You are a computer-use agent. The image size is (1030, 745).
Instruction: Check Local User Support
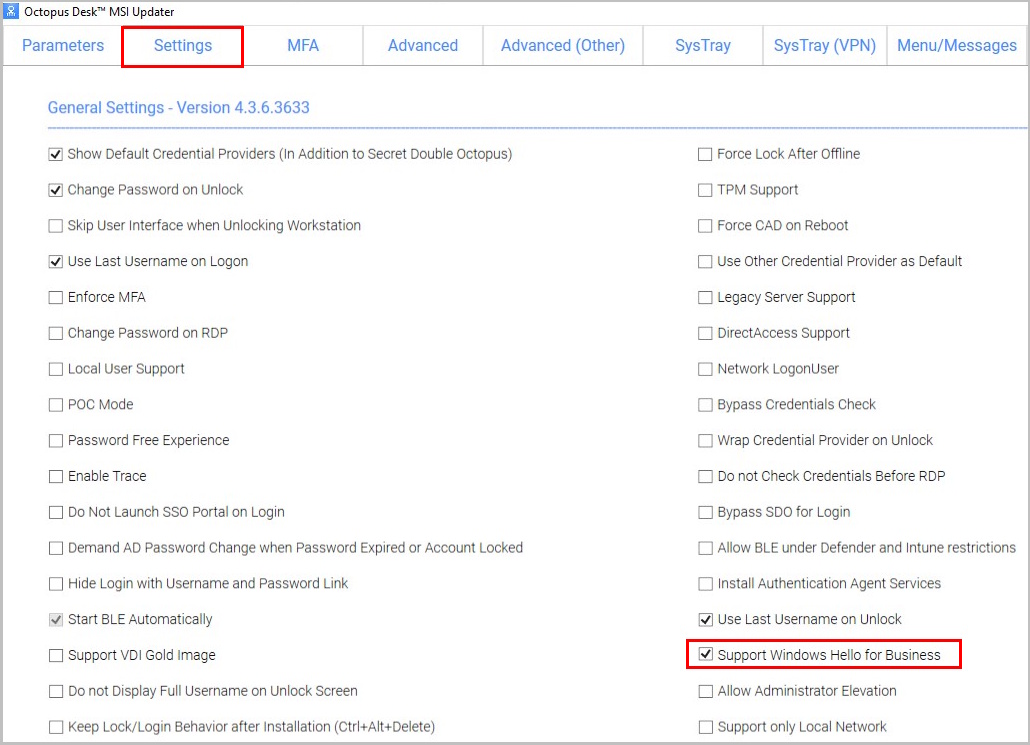point(56,369)
